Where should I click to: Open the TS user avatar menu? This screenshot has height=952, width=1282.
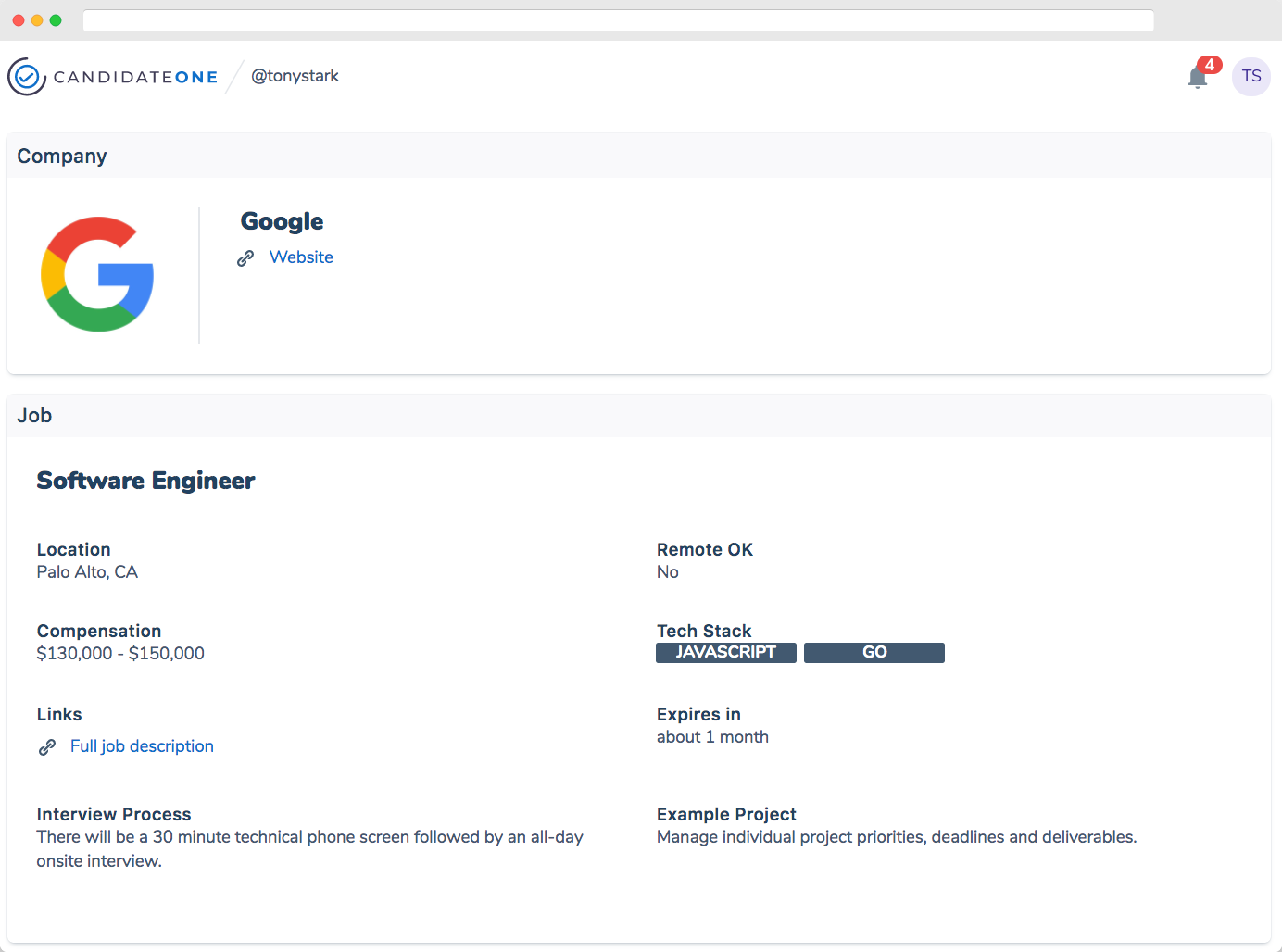click(x=1251, y=76)
